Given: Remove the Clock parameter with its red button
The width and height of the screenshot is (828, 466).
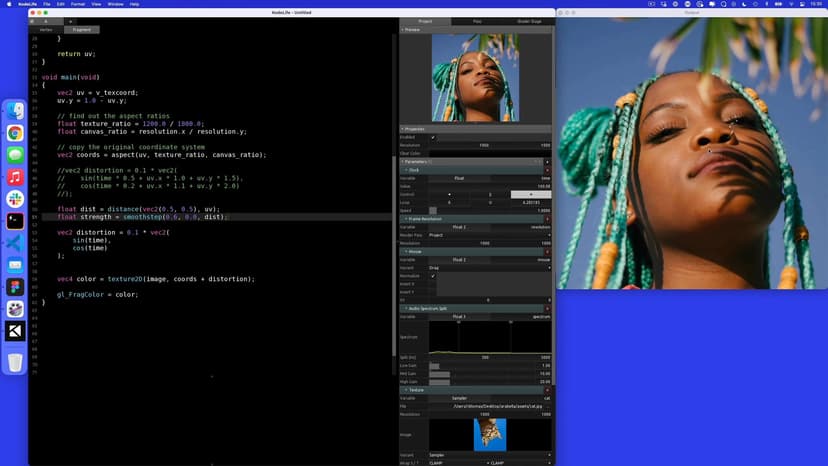Looking at the screenshot, I should coord(547,170).
